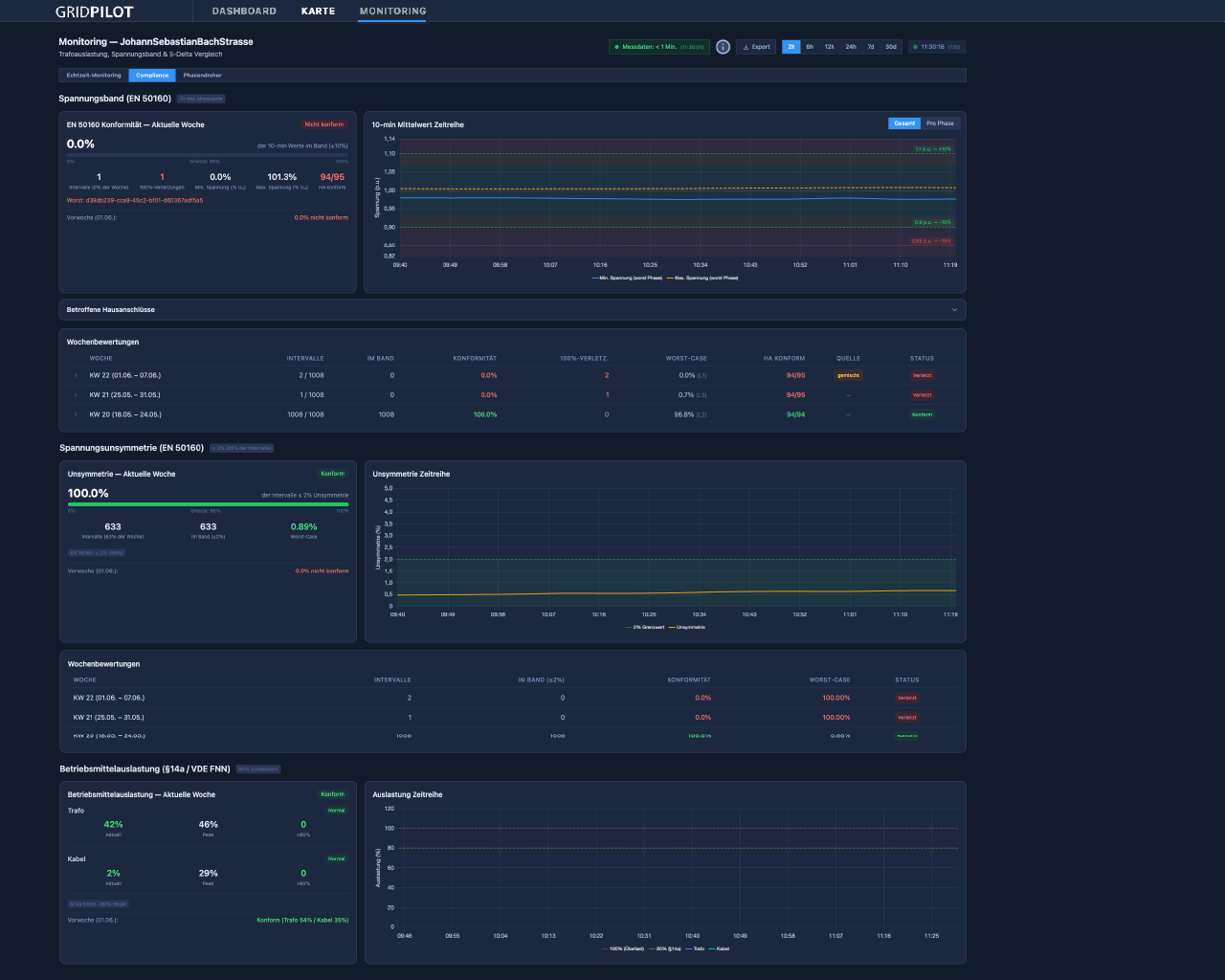Select the 6h time range

(x=810, y=47)
